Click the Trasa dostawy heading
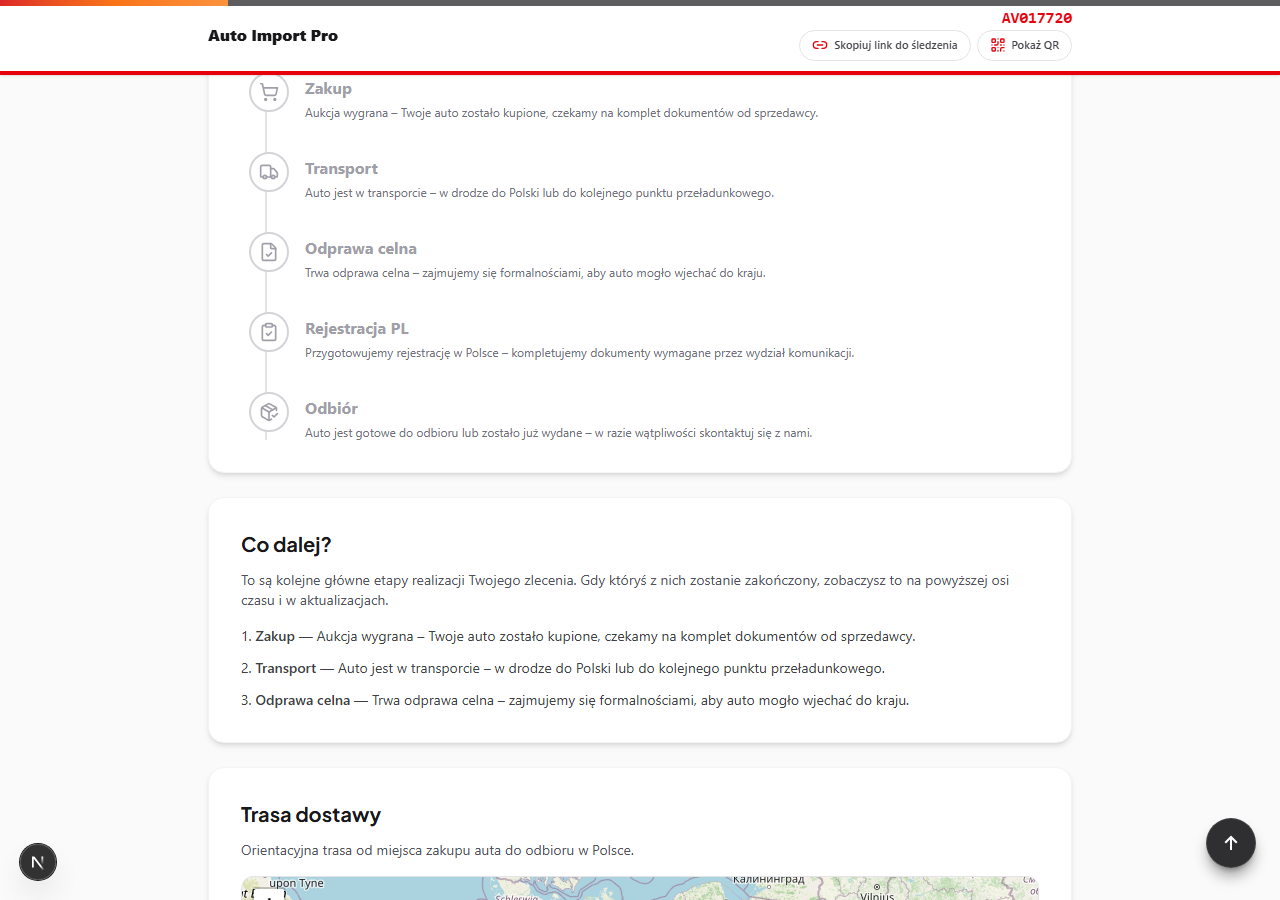 point(311,815)
